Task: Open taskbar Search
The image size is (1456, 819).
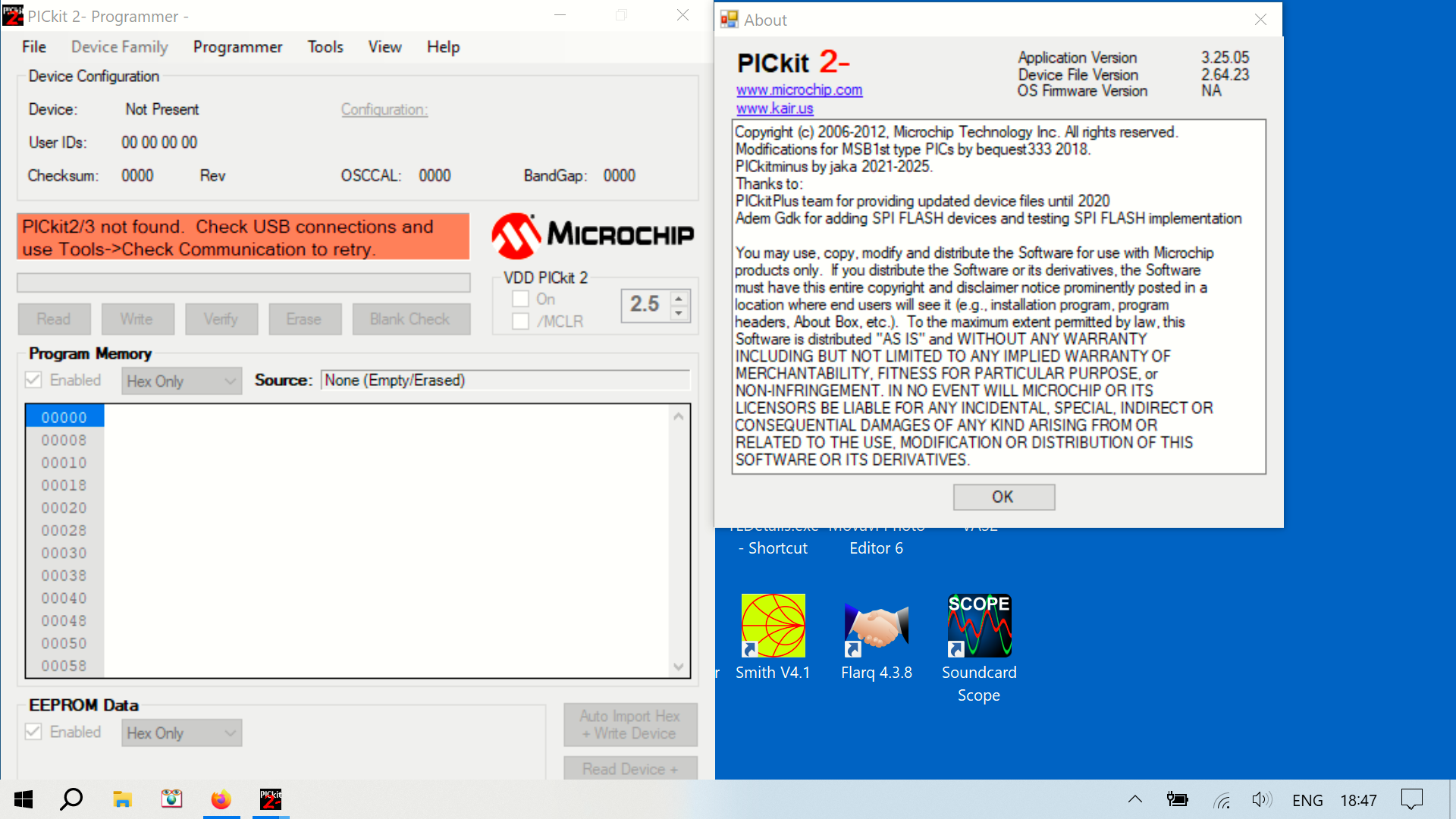Action: tap(71, 799)
